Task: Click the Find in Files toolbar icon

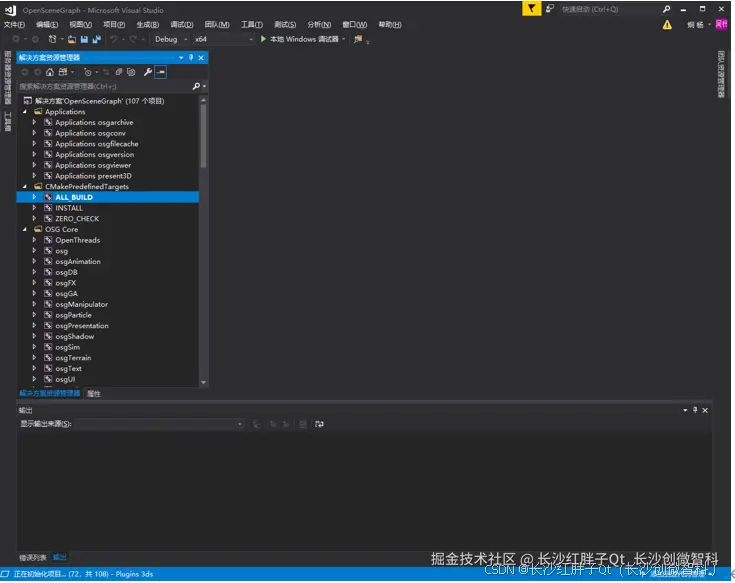Action: [358, 39]
